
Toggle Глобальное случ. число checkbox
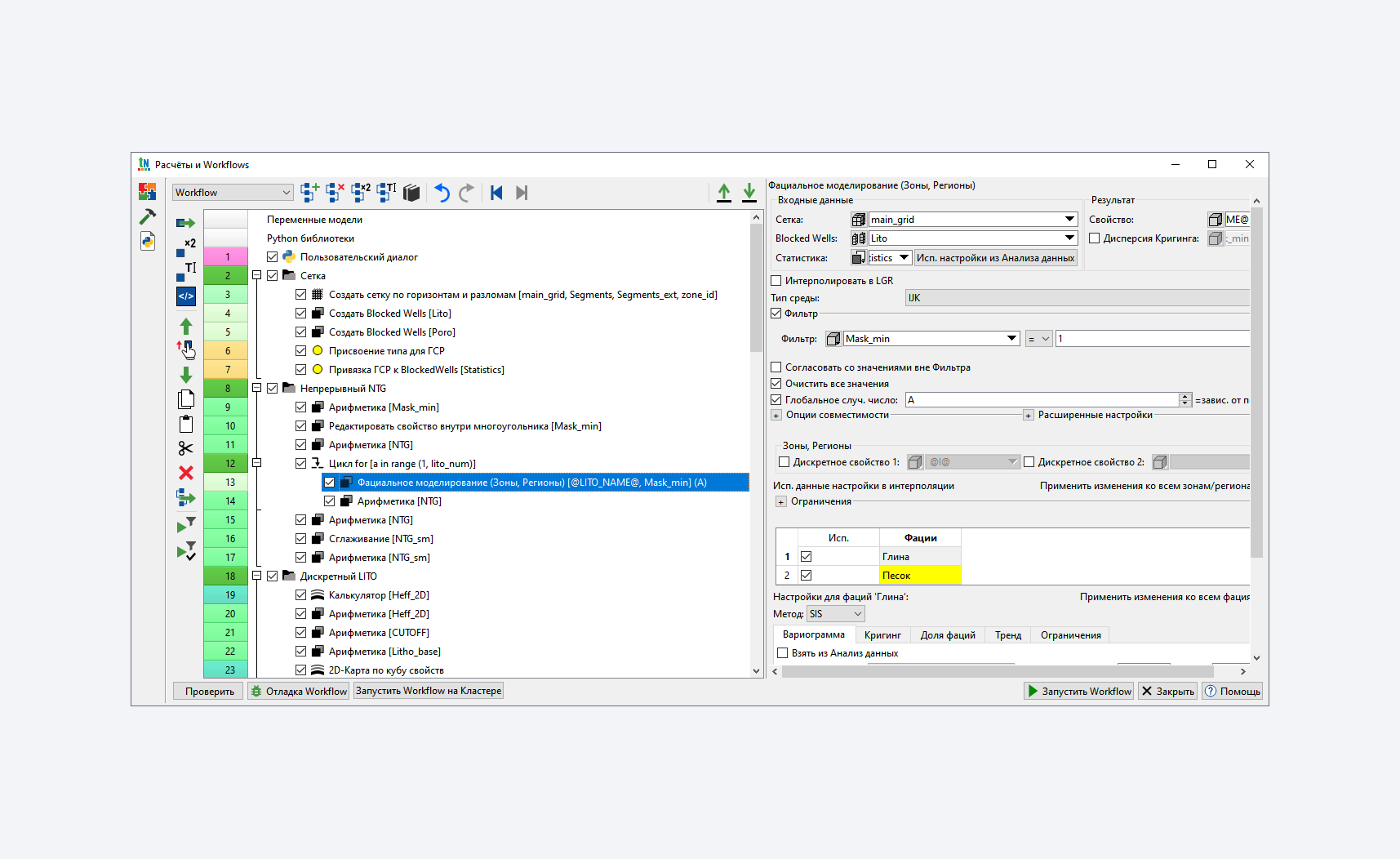pos(776,400)
